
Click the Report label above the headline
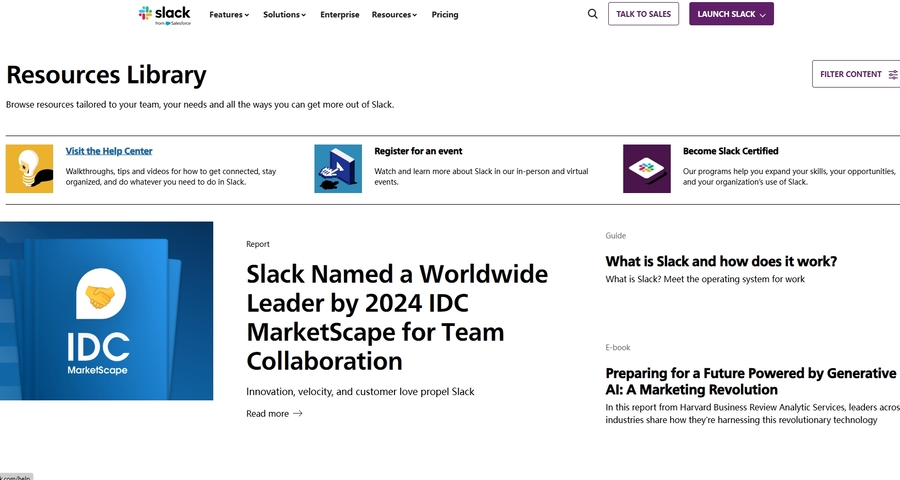[x=258, y=244]
